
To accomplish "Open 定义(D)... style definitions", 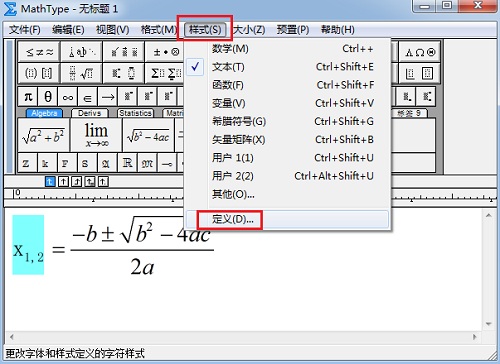I will 287,219.
